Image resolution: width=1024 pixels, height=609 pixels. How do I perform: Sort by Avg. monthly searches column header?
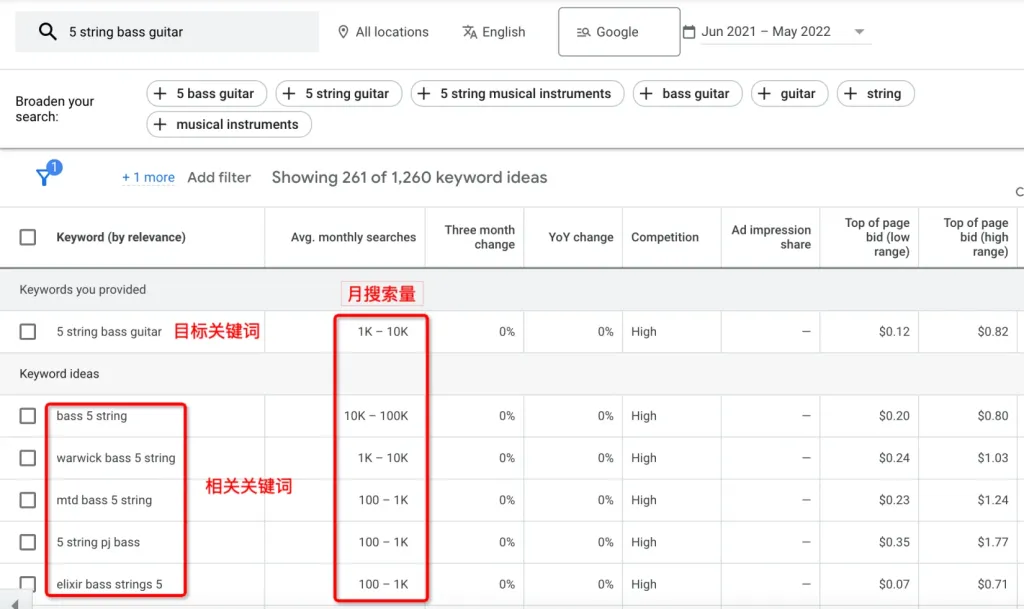[x=353, y=237]
